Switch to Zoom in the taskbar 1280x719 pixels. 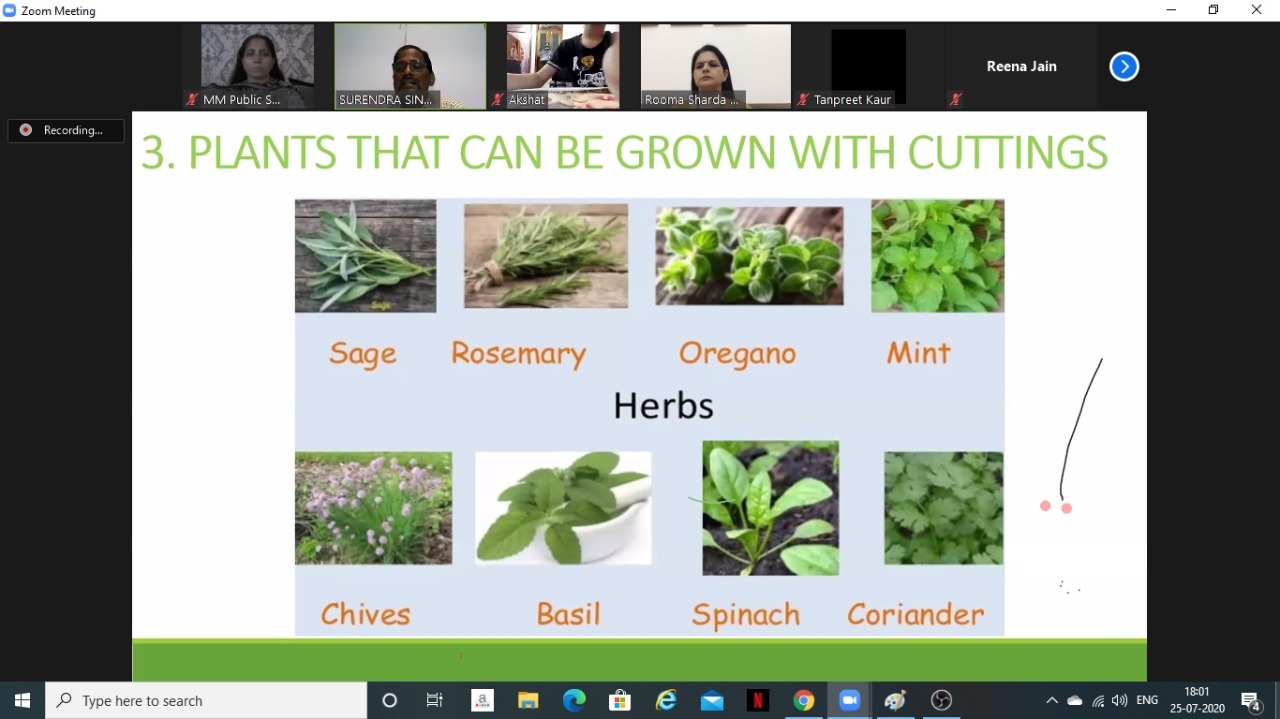tap(849, 701)
